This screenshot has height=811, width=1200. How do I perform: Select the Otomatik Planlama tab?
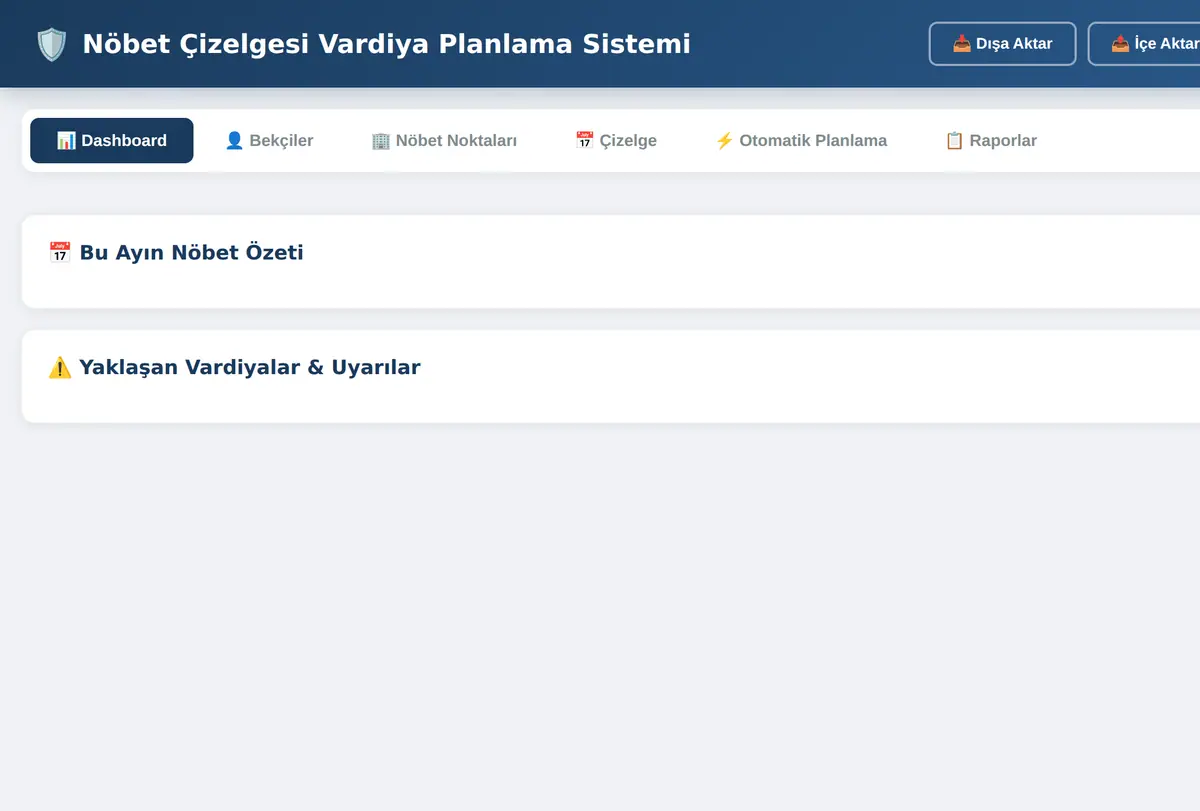point(801,141)
